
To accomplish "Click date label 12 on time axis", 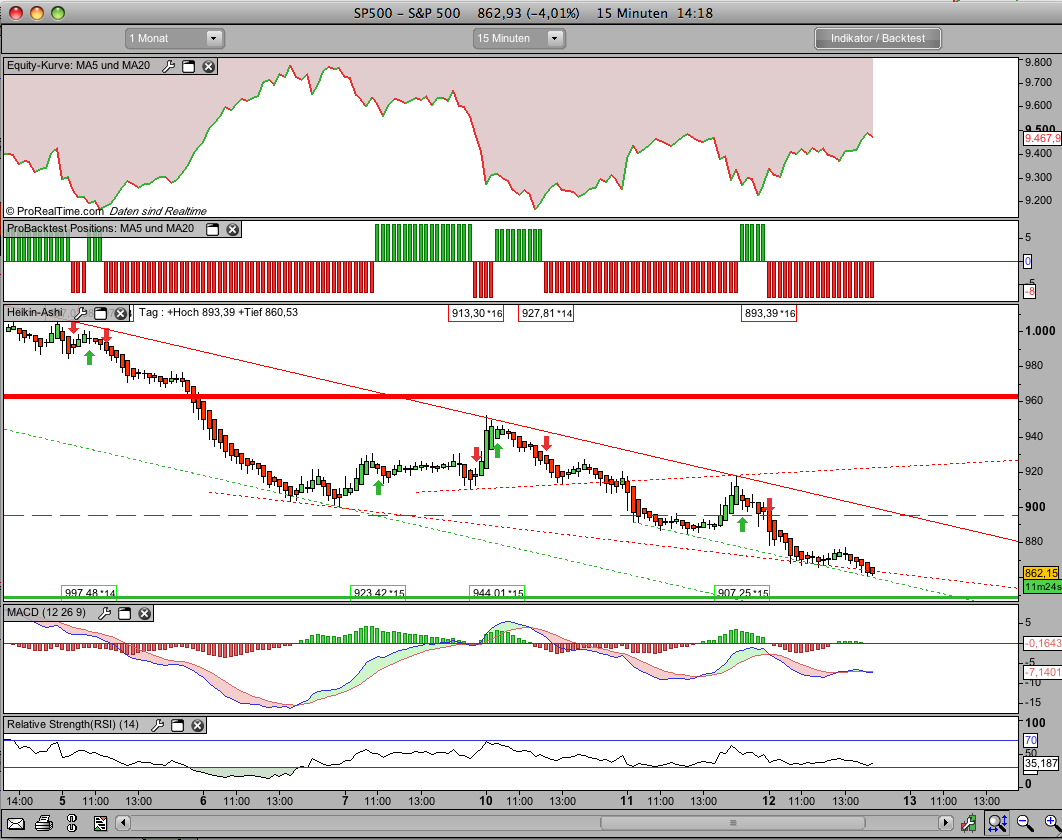I will tap(768, 801).
